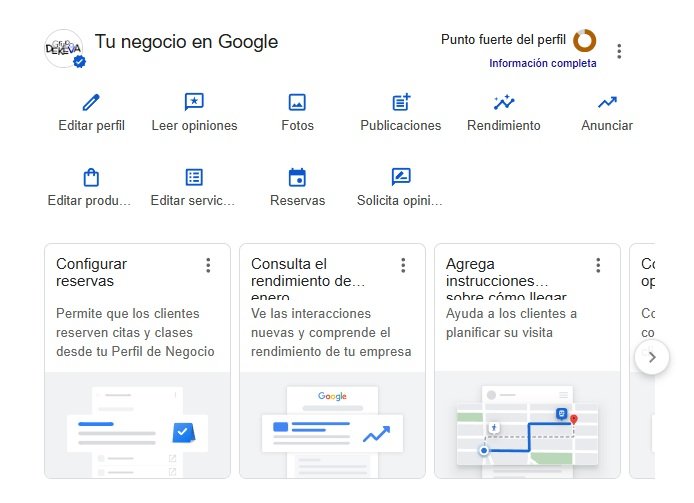This screenshot has height=503, width=694.
Task: Click the Consulta el rendimiento card title
Action: pyautogui.click(x=308, y=278)
